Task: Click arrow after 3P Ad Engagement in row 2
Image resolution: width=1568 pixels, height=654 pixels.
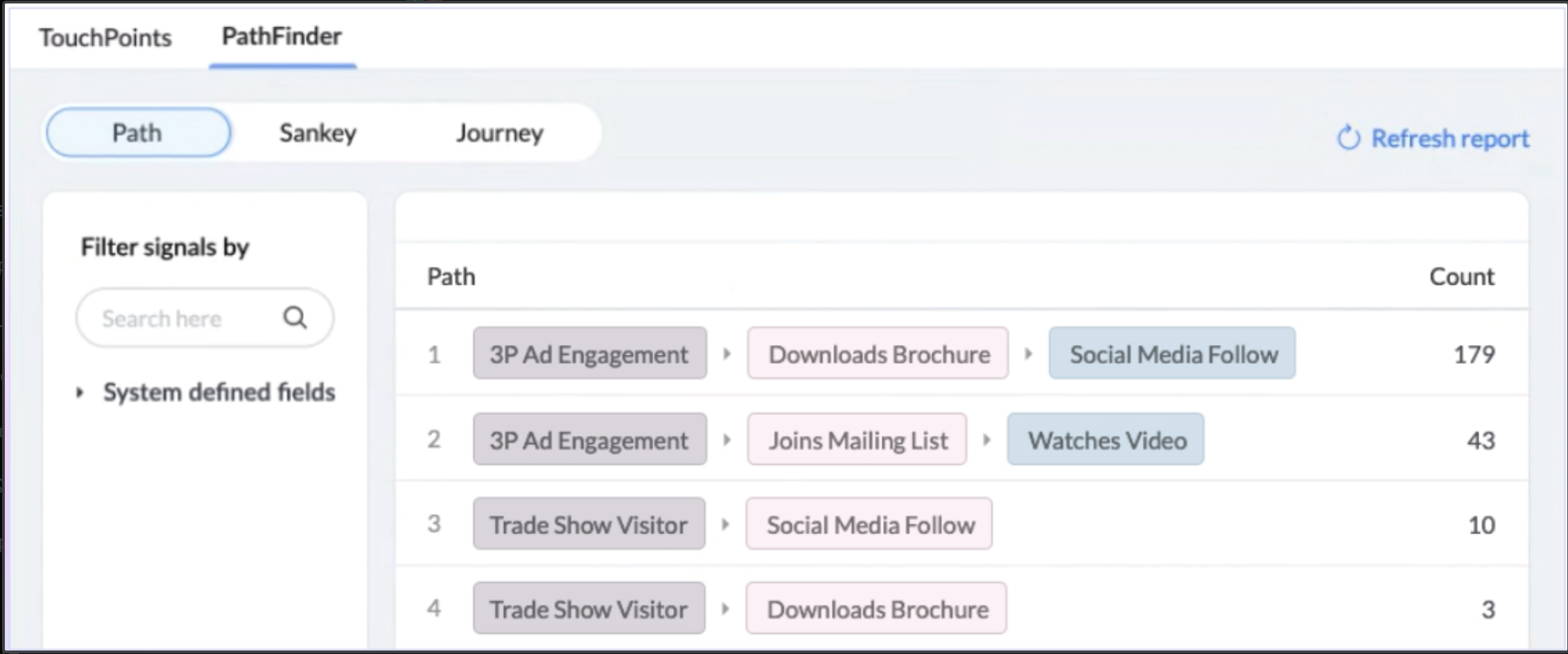Action: pos(726,440)
